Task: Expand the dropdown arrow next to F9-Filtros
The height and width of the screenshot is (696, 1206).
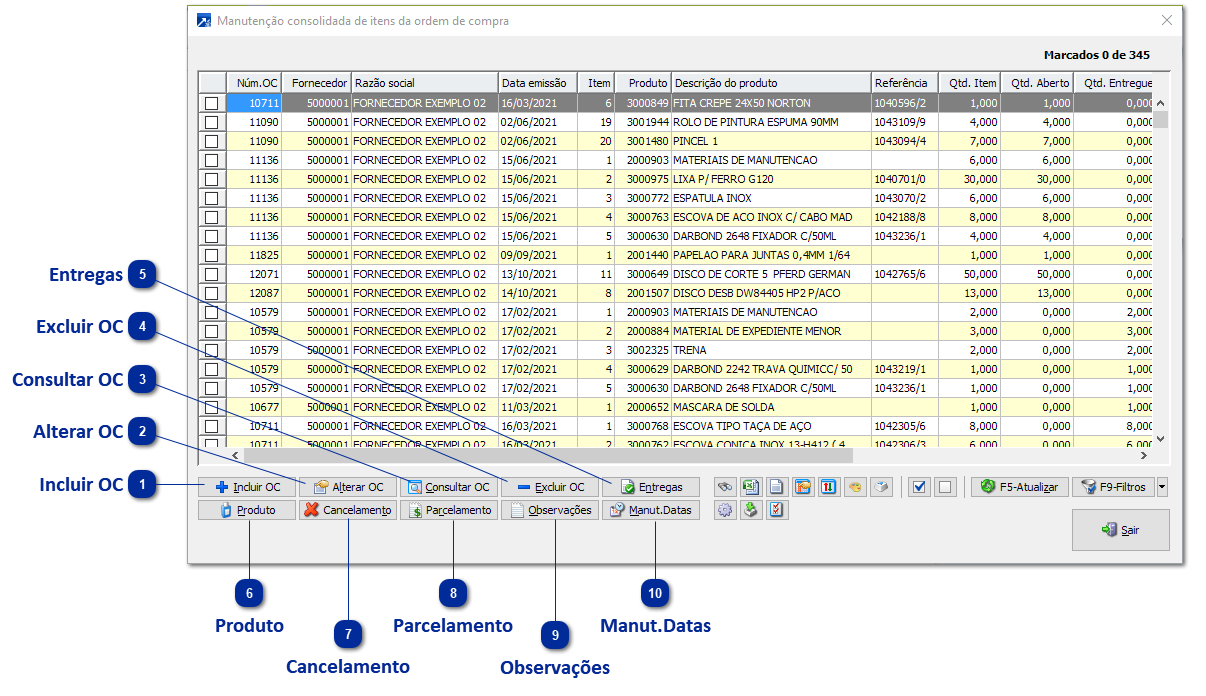Action: pos(1161,487)
